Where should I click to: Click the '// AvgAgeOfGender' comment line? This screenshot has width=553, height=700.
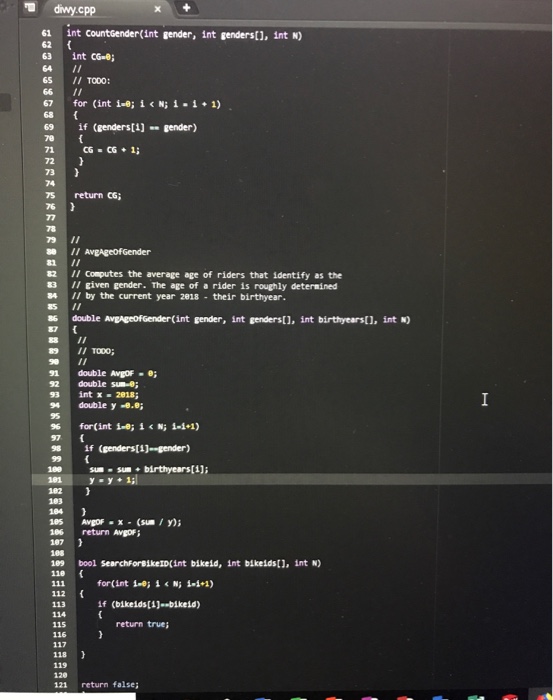[111, 252]
